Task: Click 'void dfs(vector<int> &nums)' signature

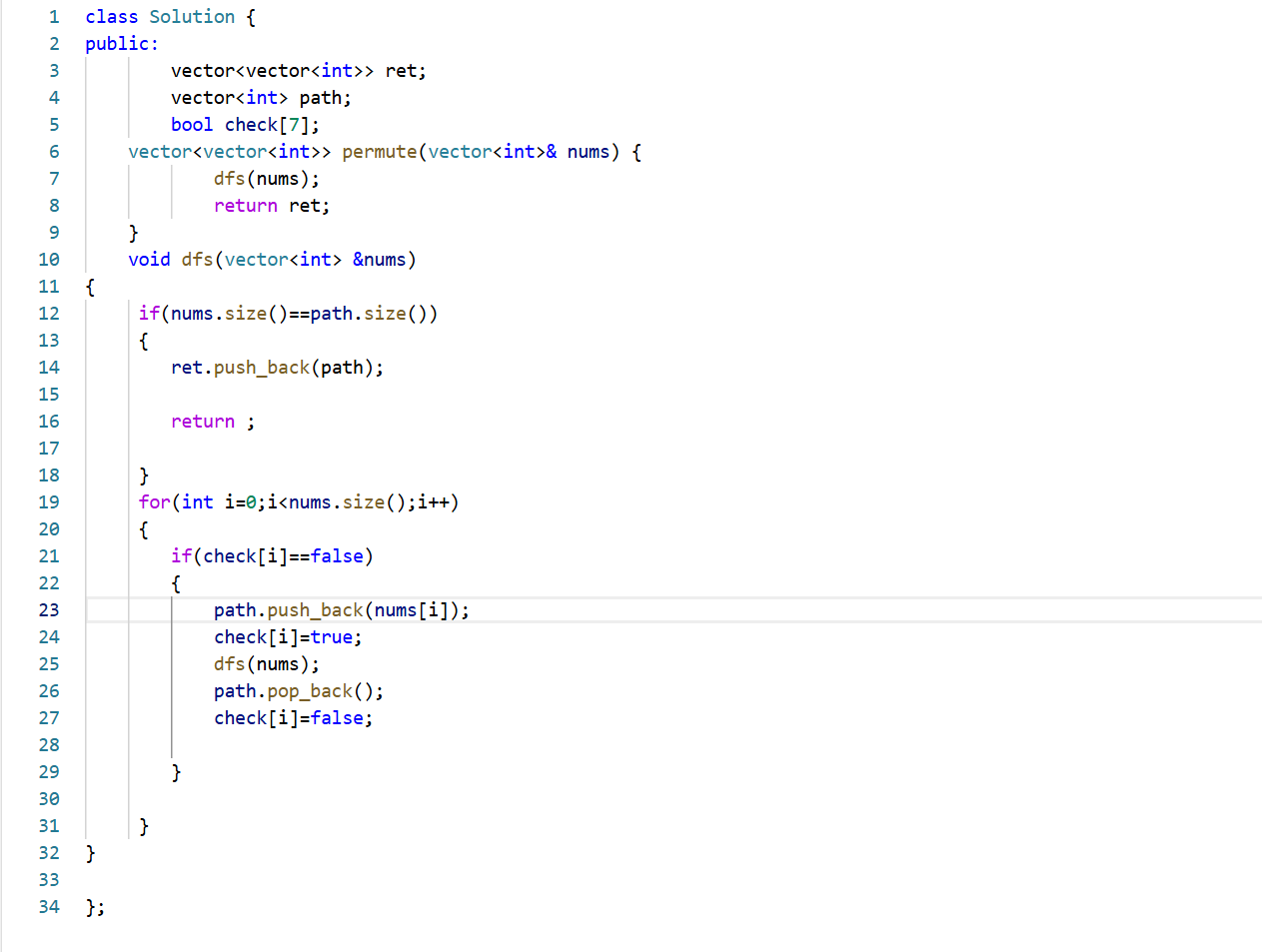Action: (272, 260)
